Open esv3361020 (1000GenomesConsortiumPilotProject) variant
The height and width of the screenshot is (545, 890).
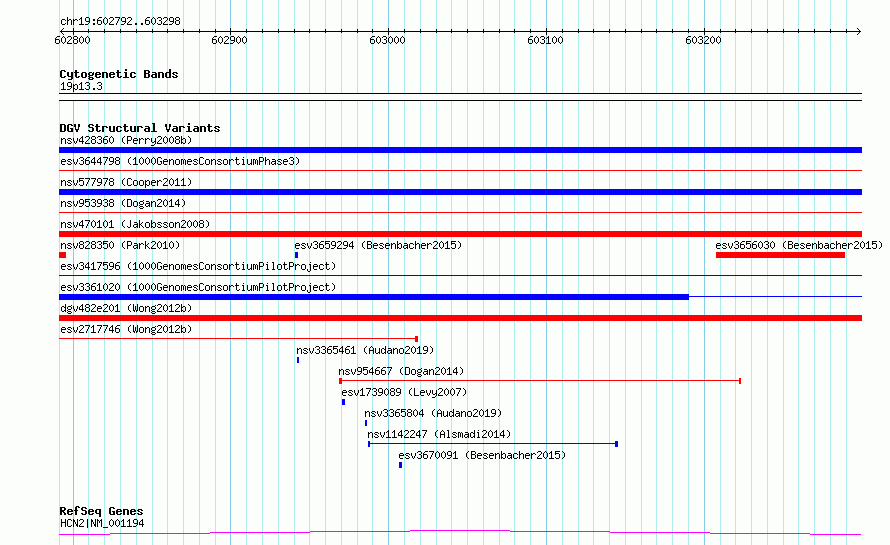coord(198,287)
